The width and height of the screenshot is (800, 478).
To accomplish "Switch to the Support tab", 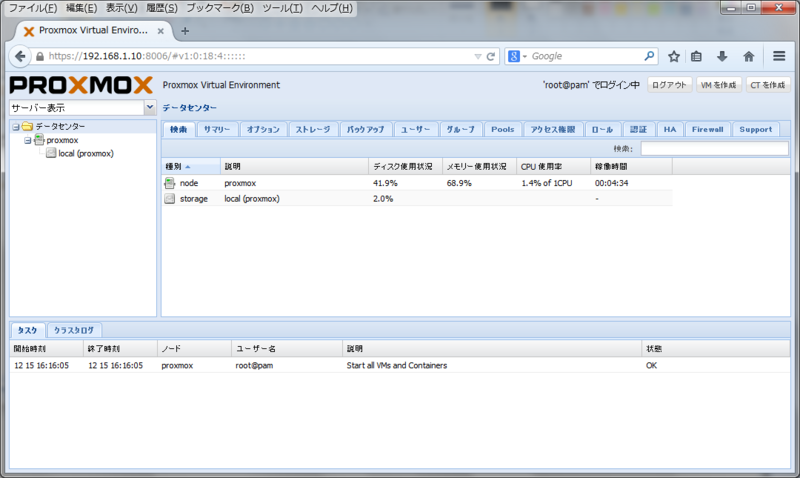I will pos(756,130).
